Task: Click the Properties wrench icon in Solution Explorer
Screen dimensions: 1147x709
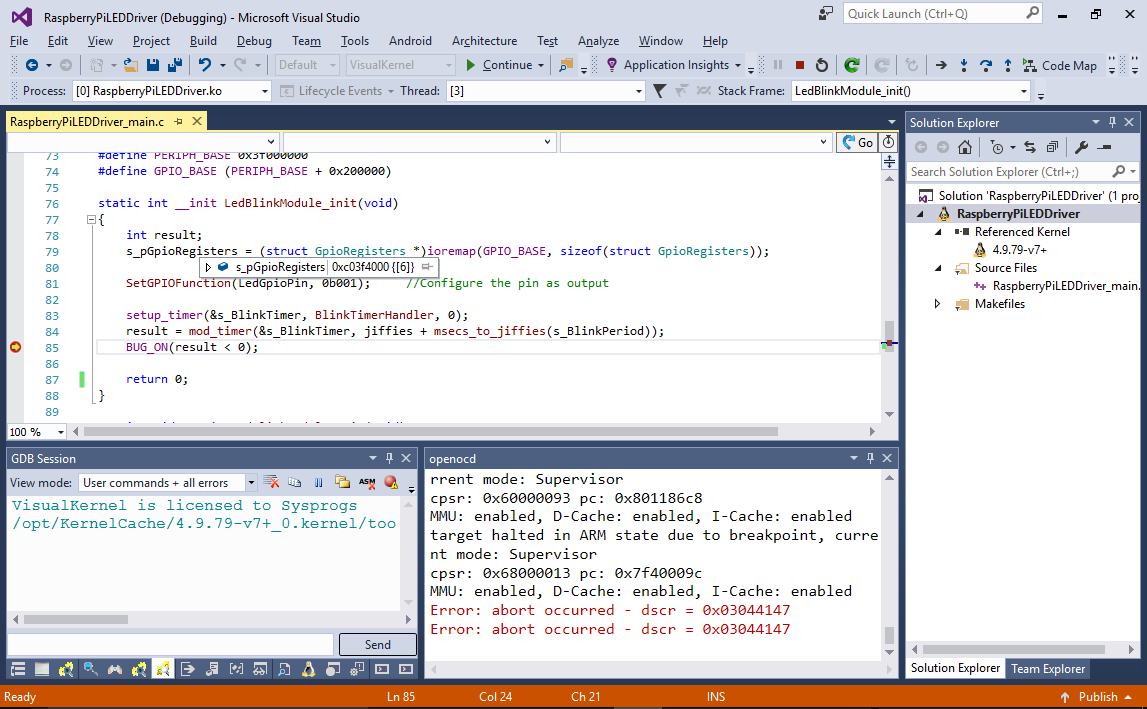Action: [1082, 147]
